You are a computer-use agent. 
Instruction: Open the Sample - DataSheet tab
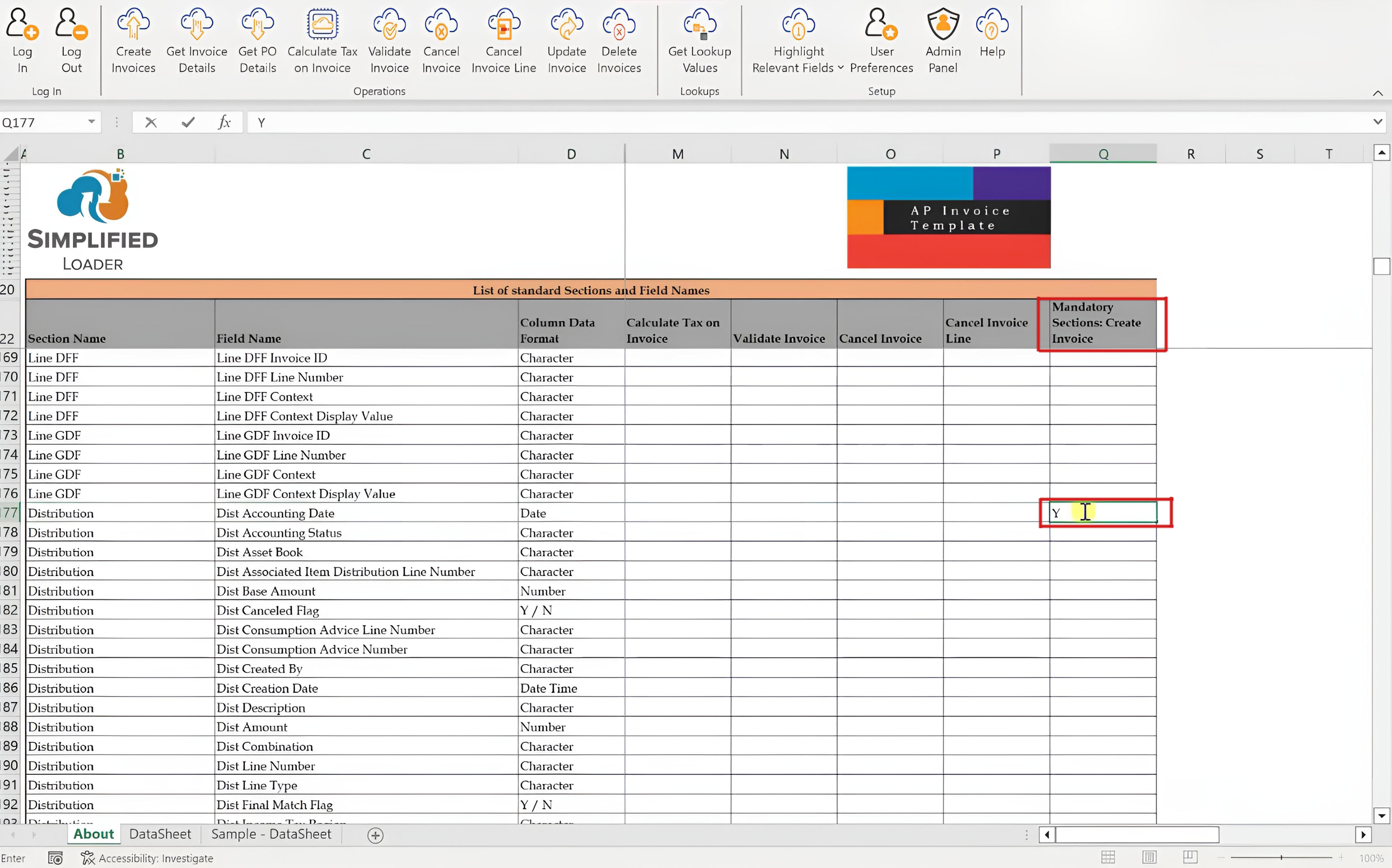pos(271,834)
